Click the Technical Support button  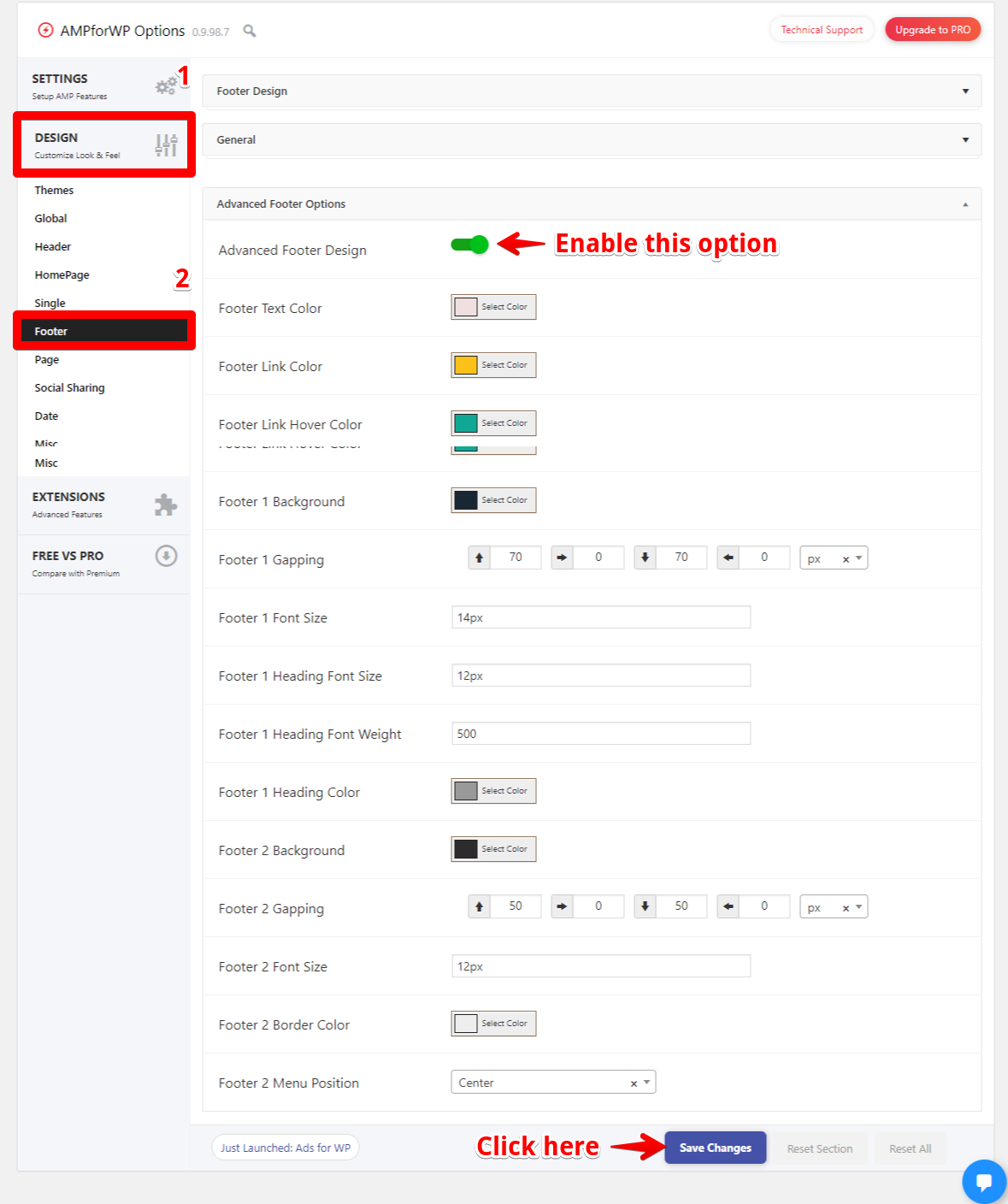pyautogui.click(x=822, y=30)
